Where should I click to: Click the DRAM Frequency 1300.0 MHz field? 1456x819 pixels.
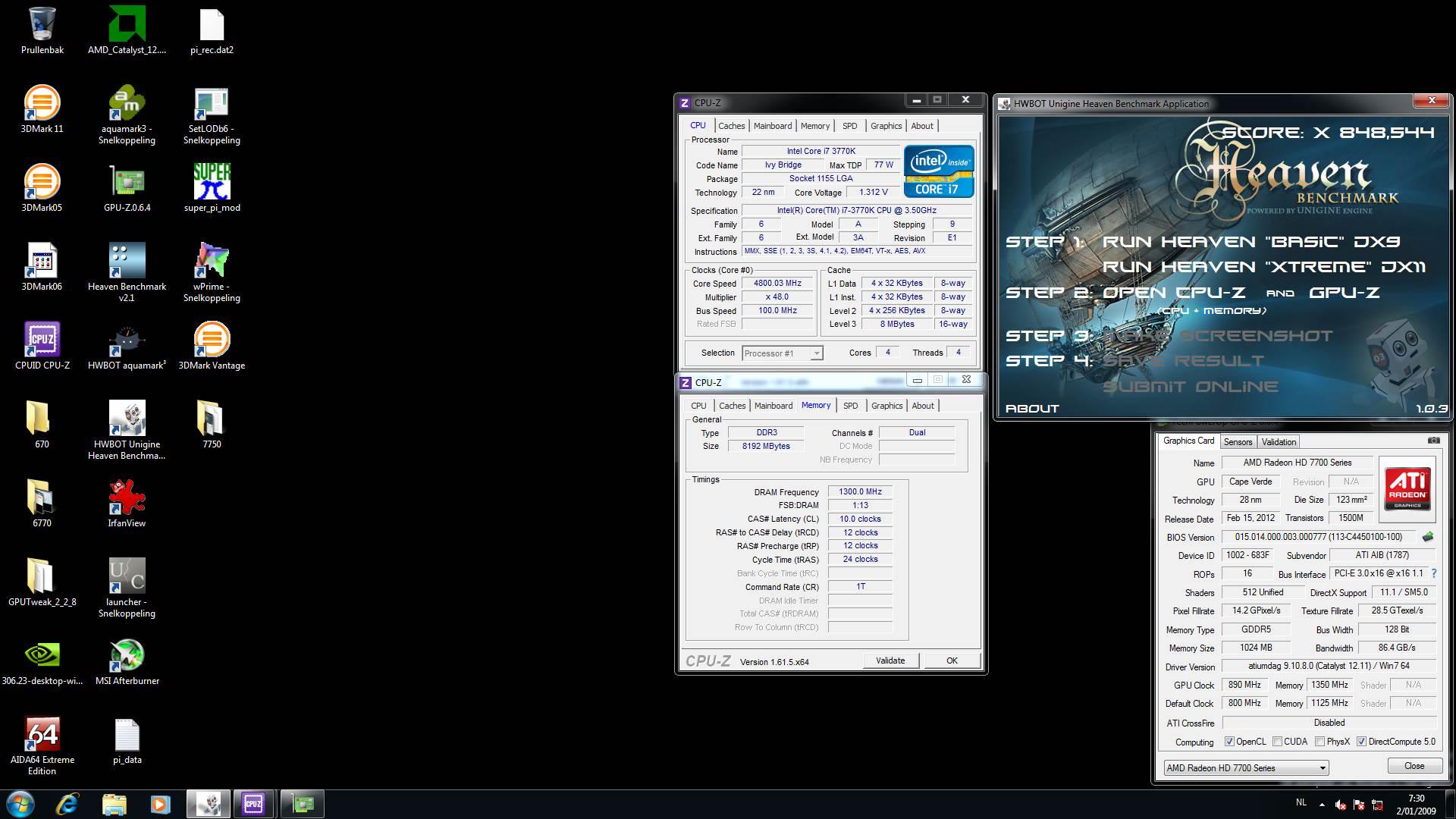point(860,491)
